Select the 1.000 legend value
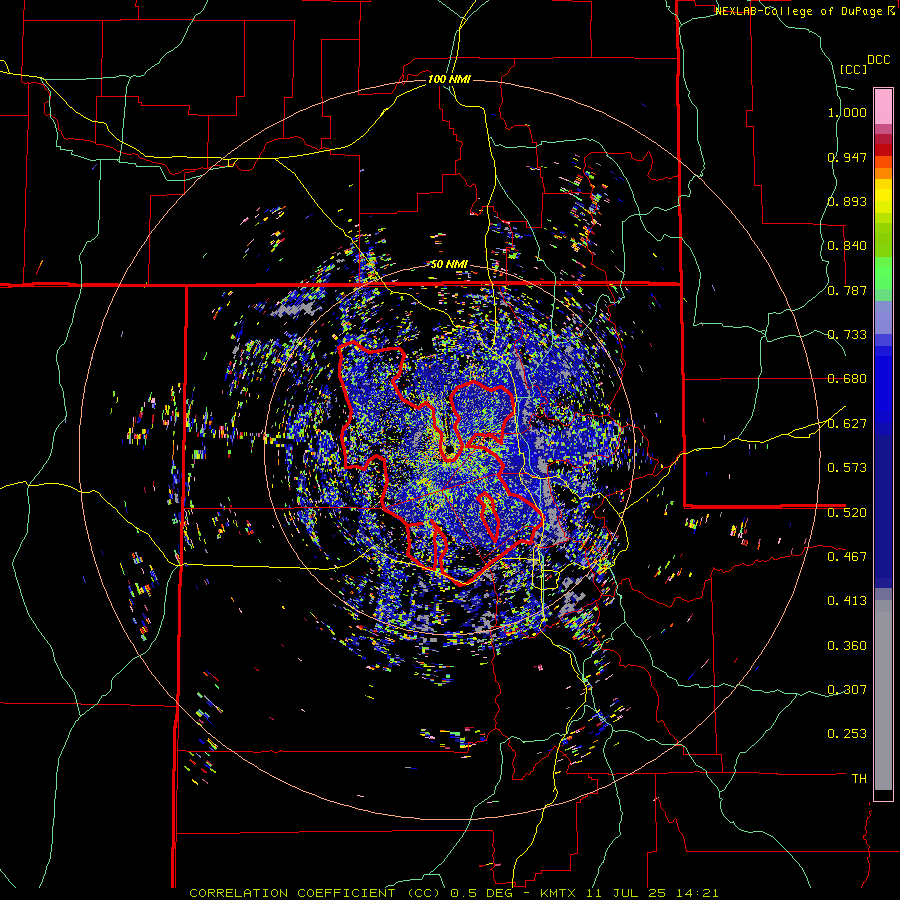Image resolution: width=900 pixels, height=900 pixels. [847, 112]
